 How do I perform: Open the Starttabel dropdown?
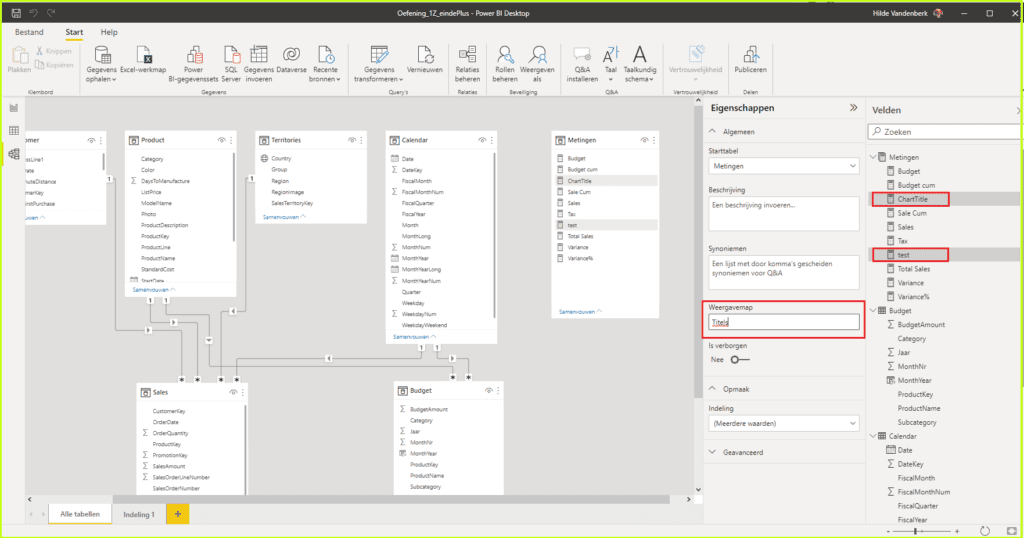click(x=784, y=166)
